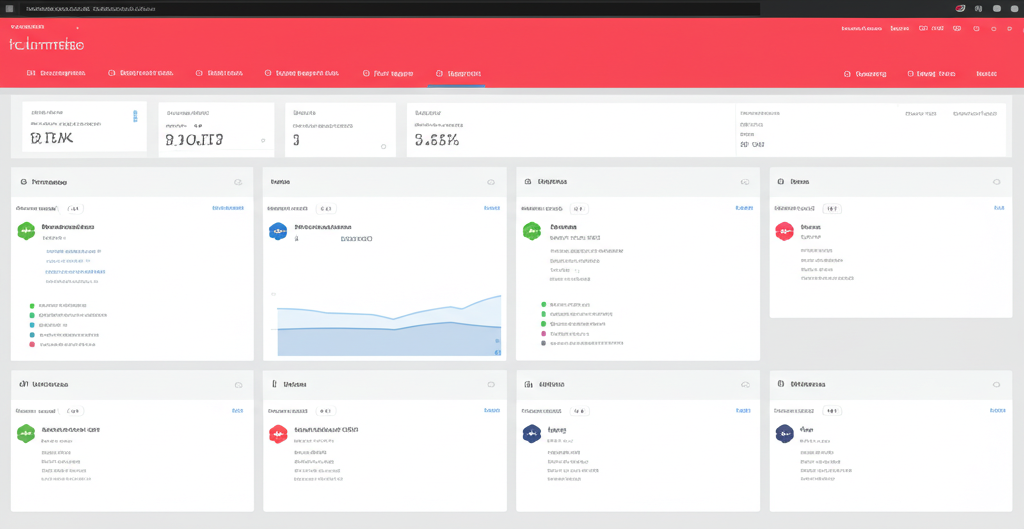Open the active tab with the blue underline

(458, 74)
